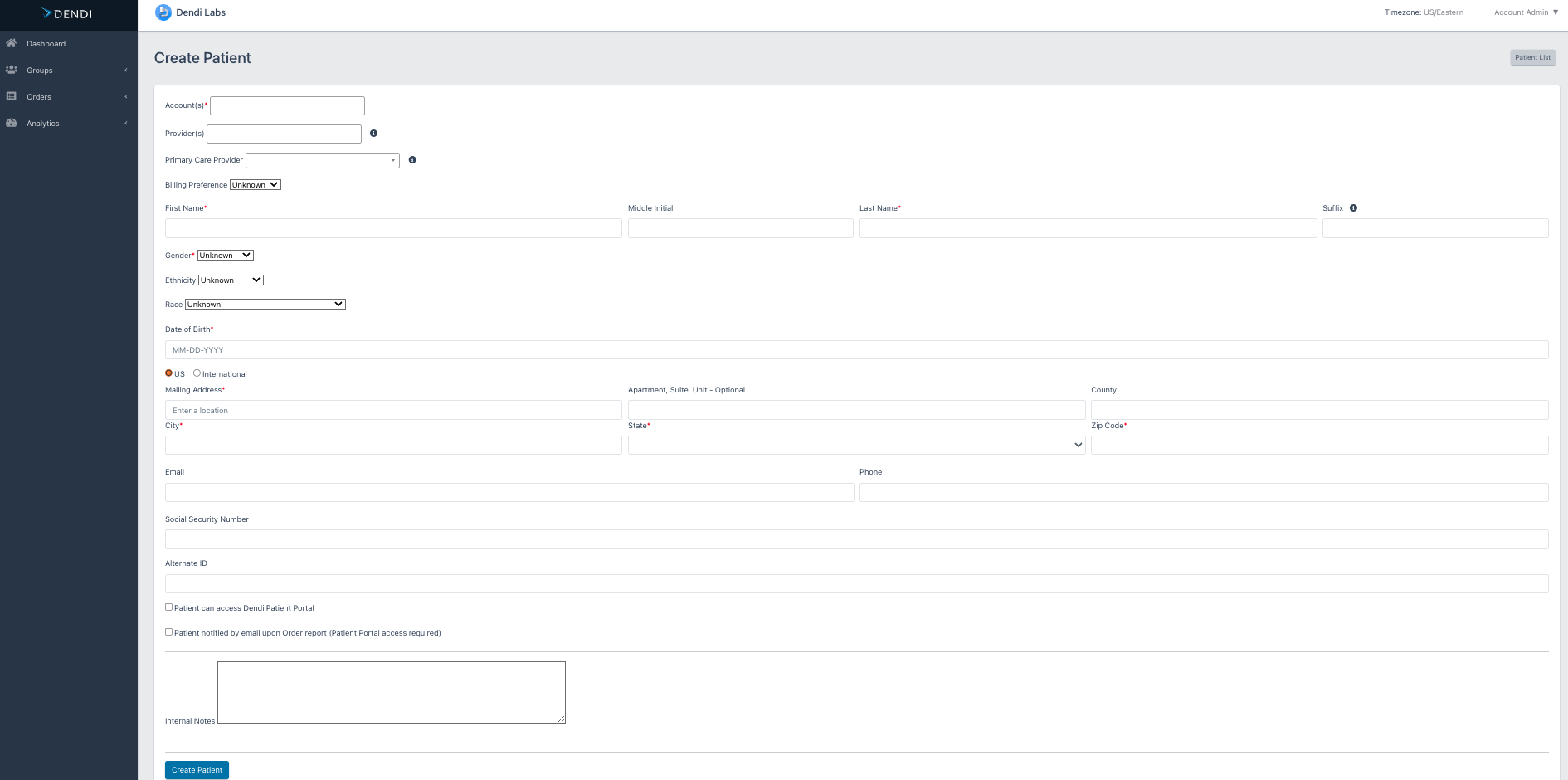Open the Gender dropdown
The image size is (1568, 780).
click(x=226, y=255)
